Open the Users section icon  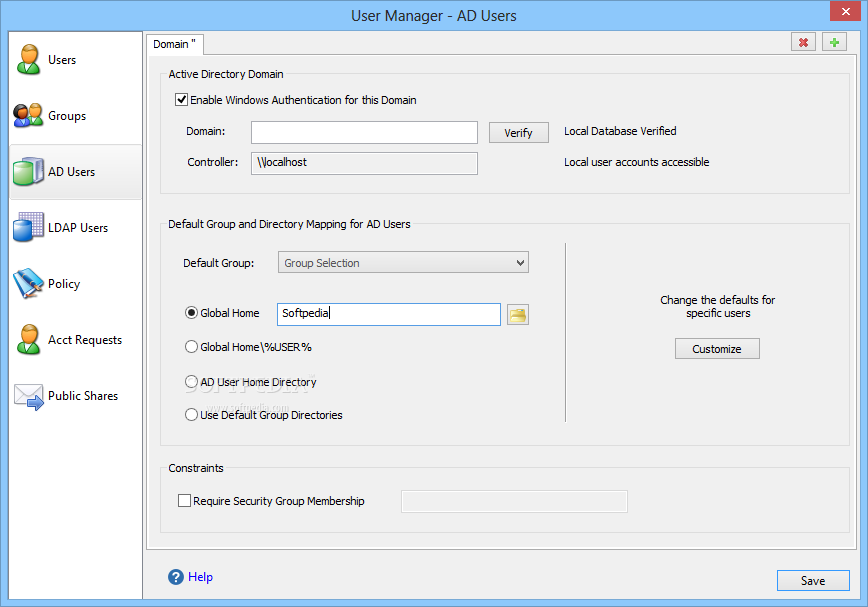pos(28,59)
